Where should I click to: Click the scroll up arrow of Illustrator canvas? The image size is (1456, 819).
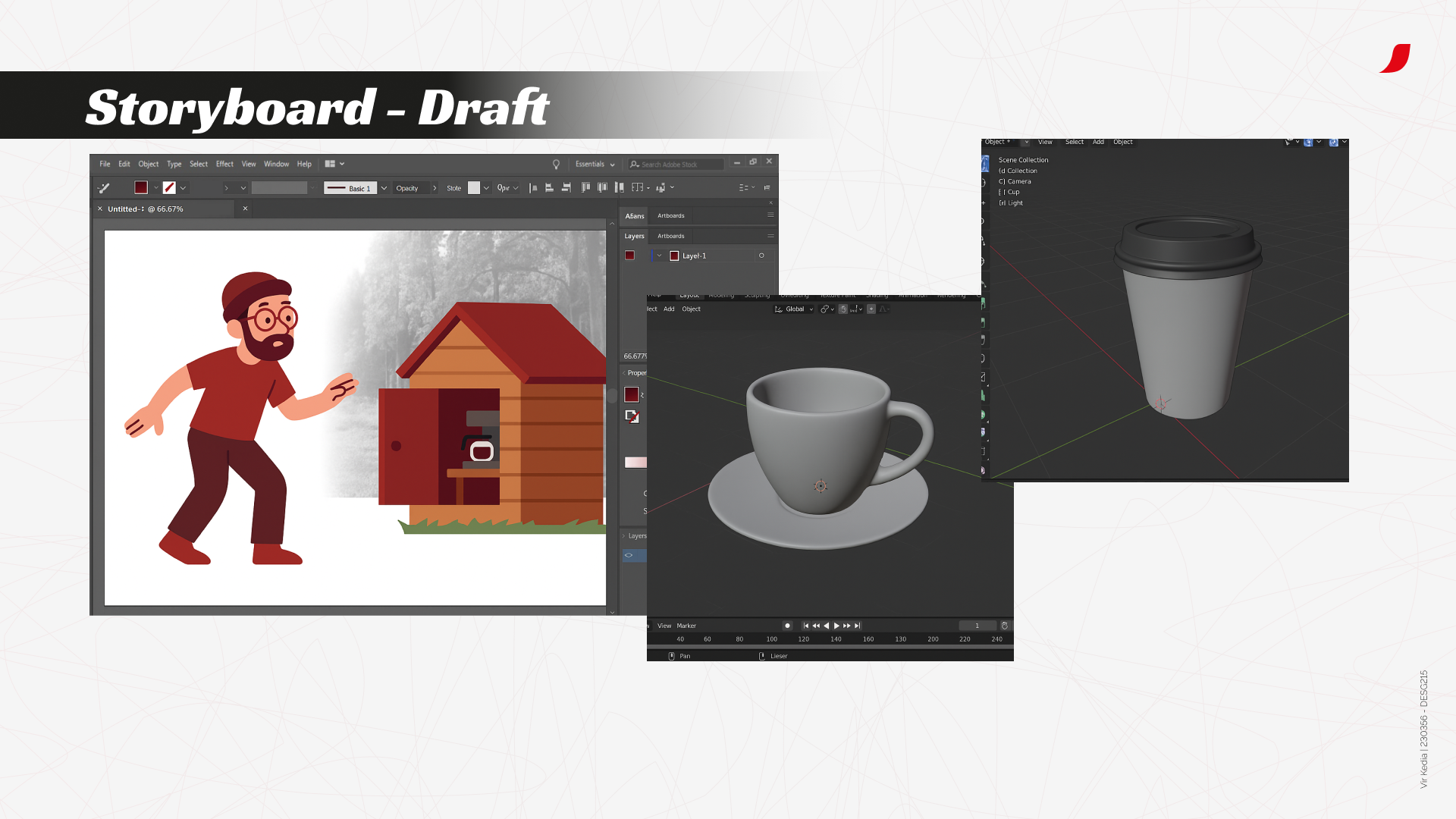coord(612,224)
